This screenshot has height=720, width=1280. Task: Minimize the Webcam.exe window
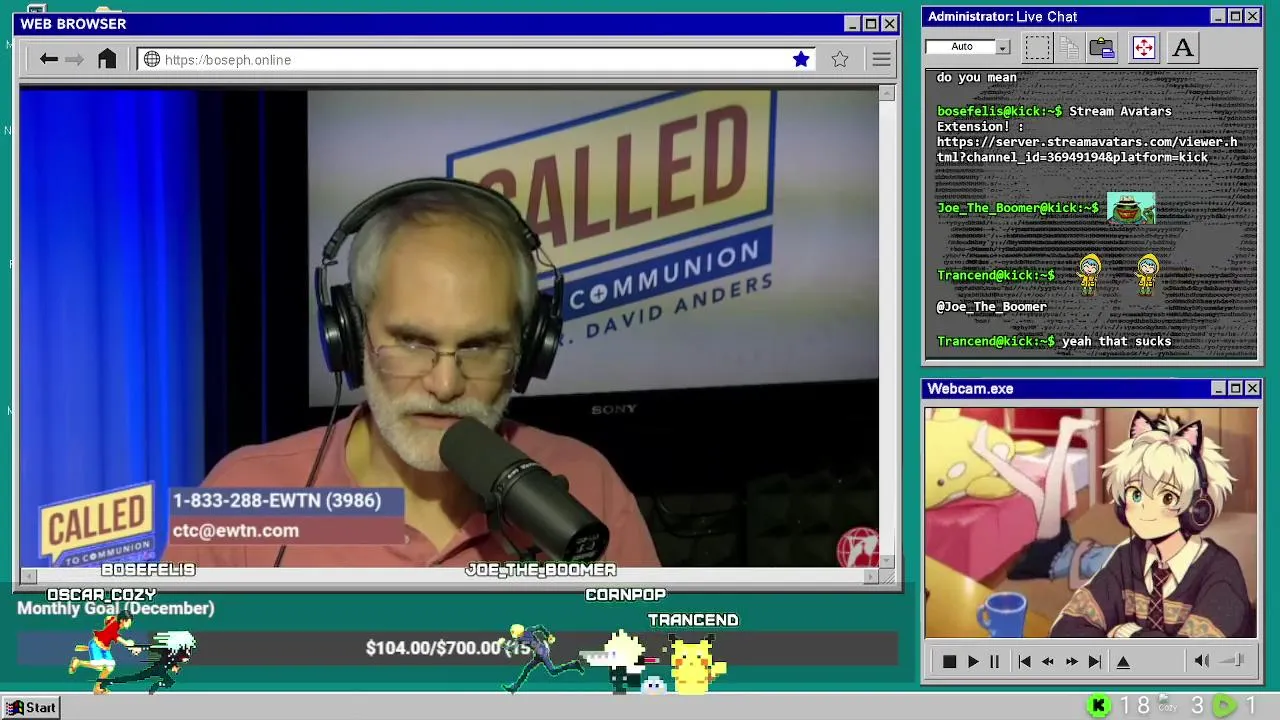(1217, 388)
